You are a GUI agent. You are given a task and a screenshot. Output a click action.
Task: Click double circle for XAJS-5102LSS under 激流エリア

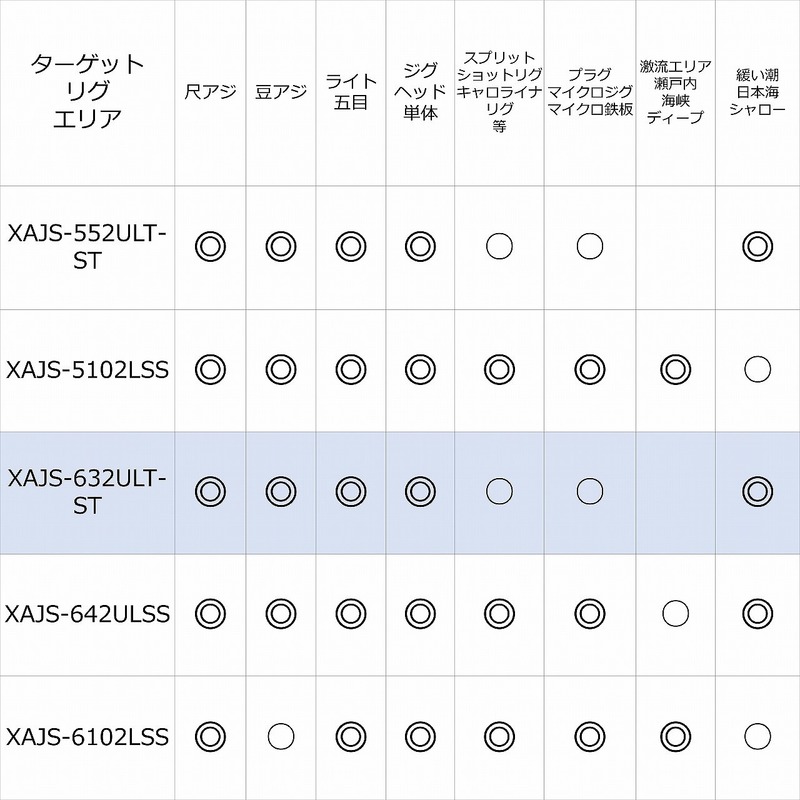tap(672, 368)
